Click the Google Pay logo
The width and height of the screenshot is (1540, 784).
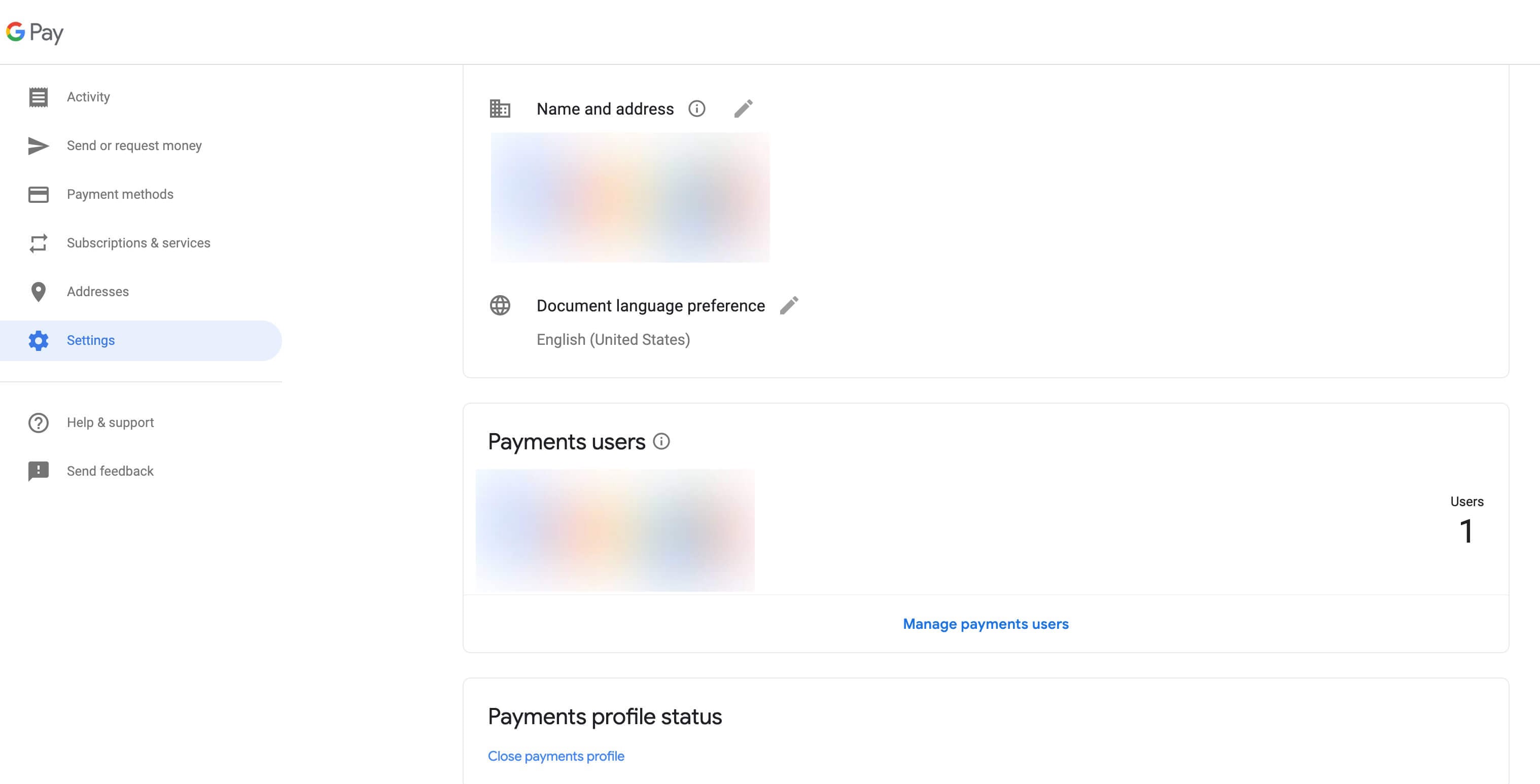click(34, 32)
